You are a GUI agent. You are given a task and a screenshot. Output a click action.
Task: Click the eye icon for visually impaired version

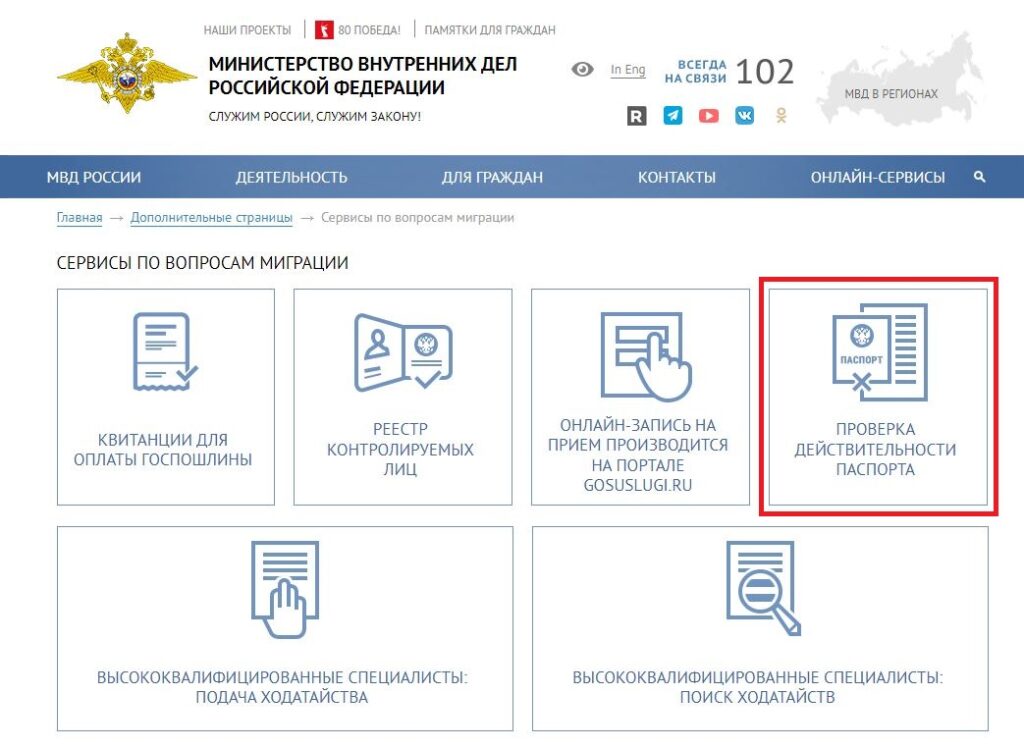click(x=582, y=70)
